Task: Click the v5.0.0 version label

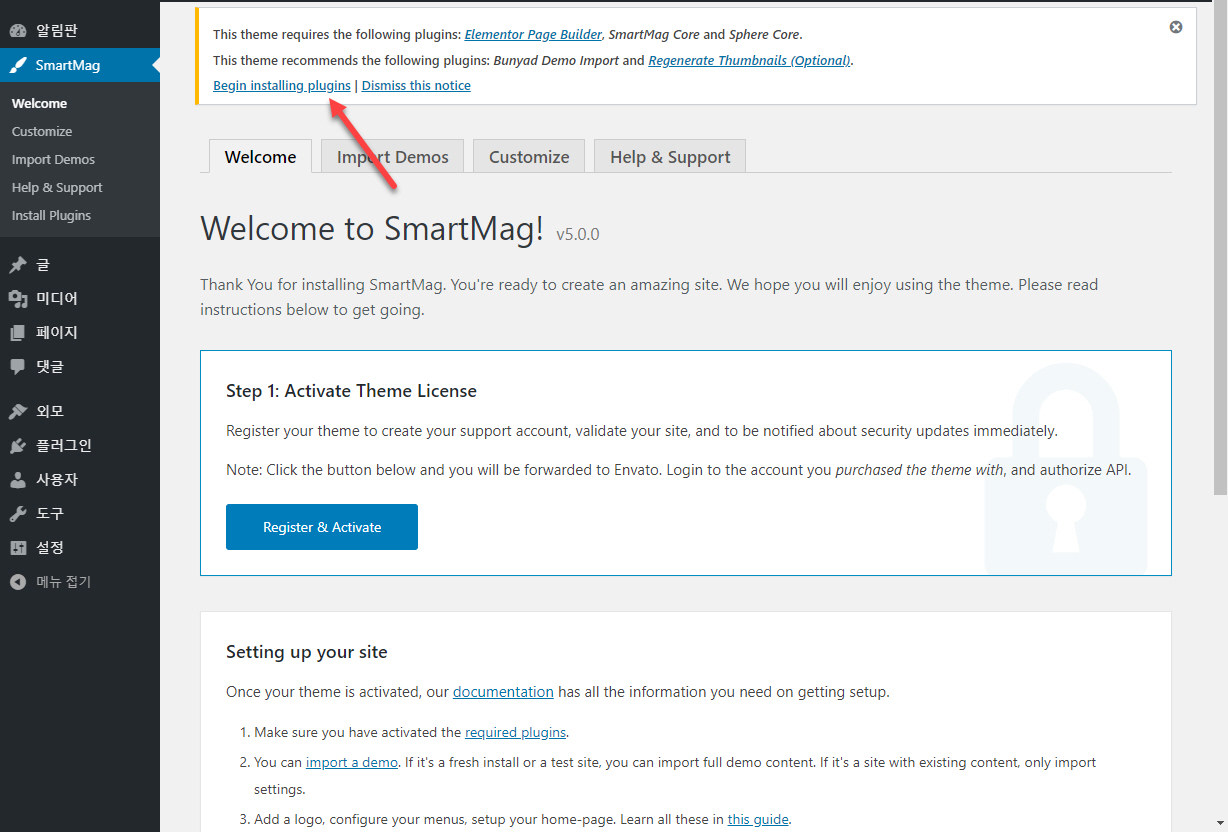Action: click(x=578, y=235)
